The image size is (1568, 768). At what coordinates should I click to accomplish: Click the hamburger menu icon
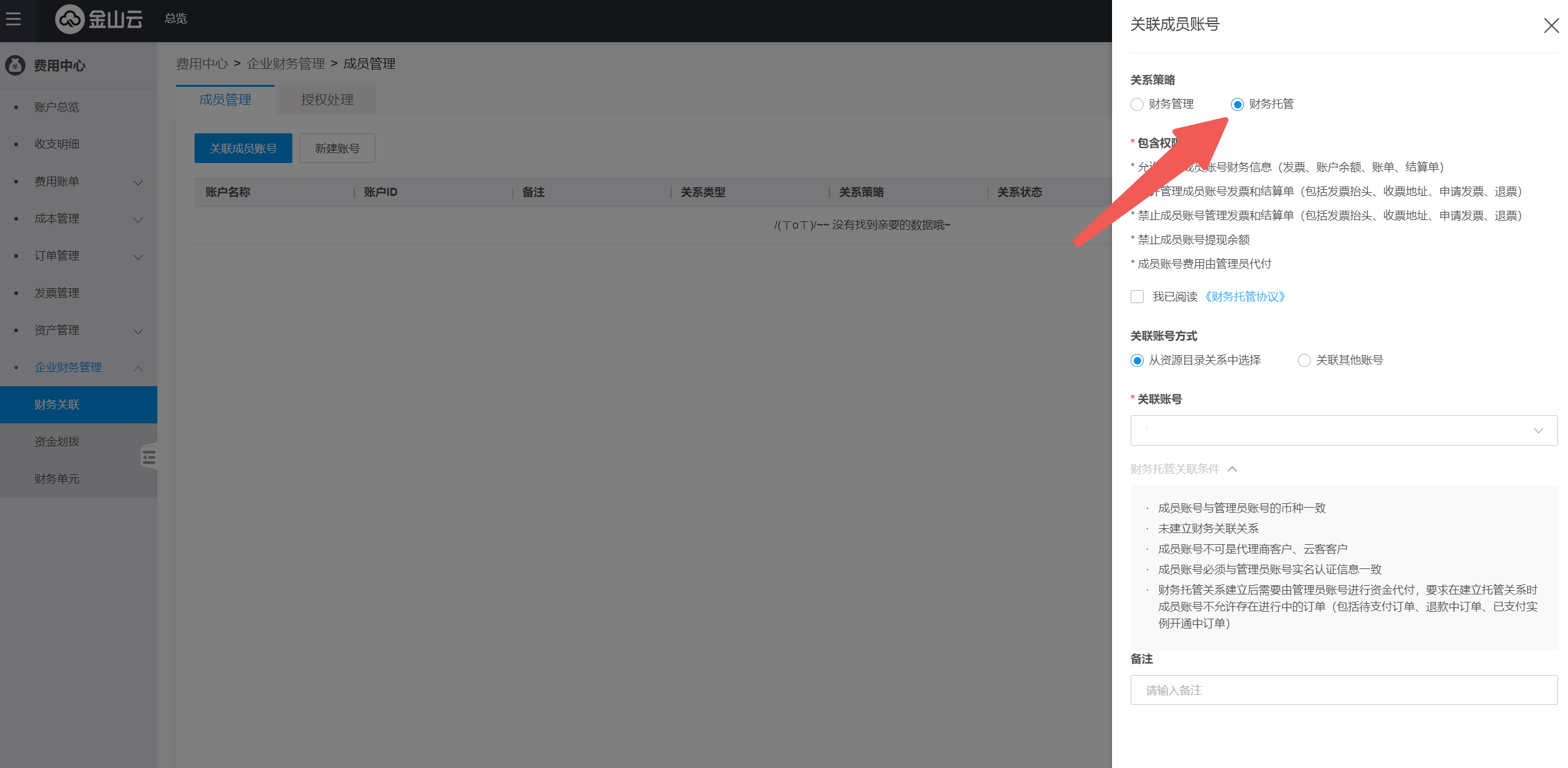(x=14, y=19)
